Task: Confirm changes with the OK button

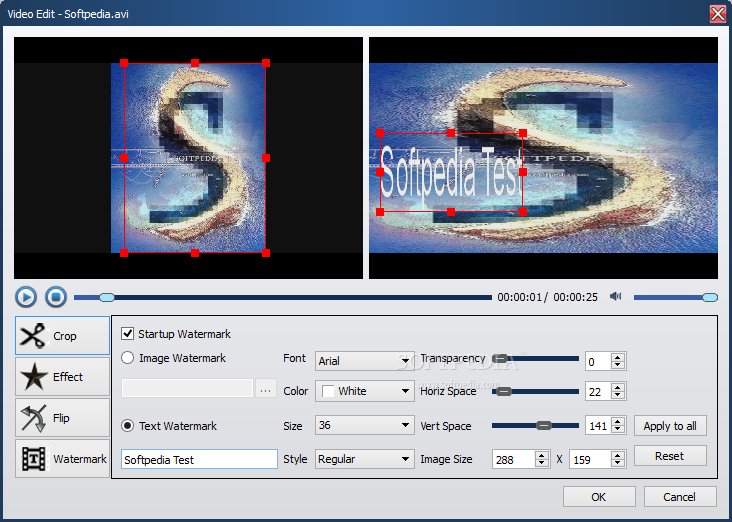Action: (599, 497)
